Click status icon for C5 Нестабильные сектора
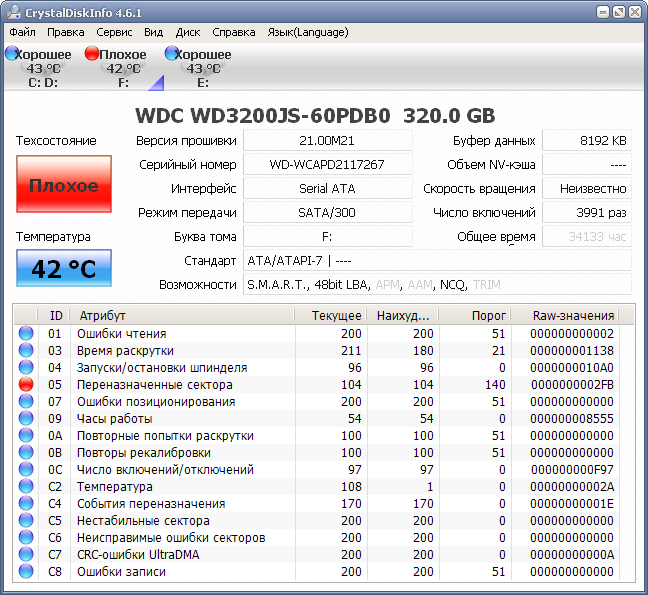 [x=26, y=520]
